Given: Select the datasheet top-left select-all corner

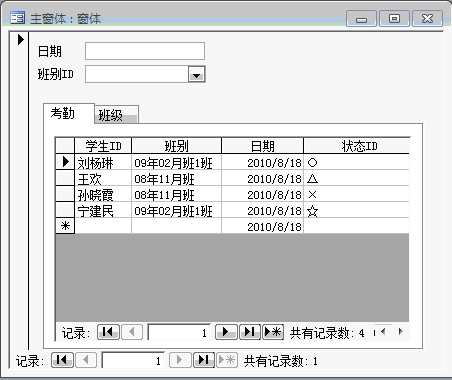Looking at the screenshot, I should click(65, 146).
